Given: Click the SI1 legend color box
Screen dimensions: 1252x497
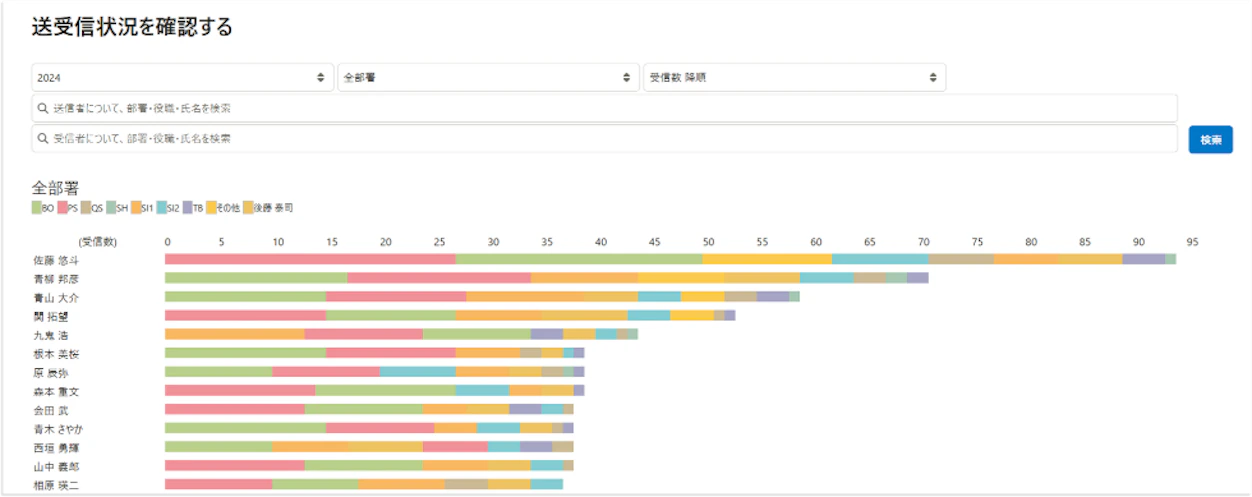Looking at the screenshot, I should (x=135, y=208).
